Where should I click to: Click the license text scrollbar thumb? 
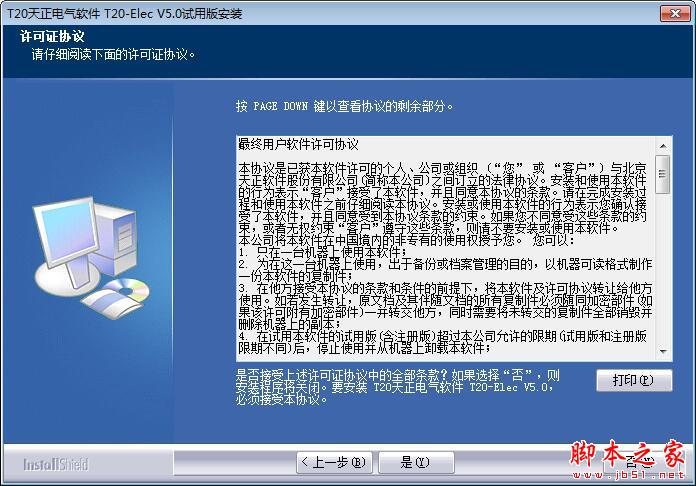663,174
